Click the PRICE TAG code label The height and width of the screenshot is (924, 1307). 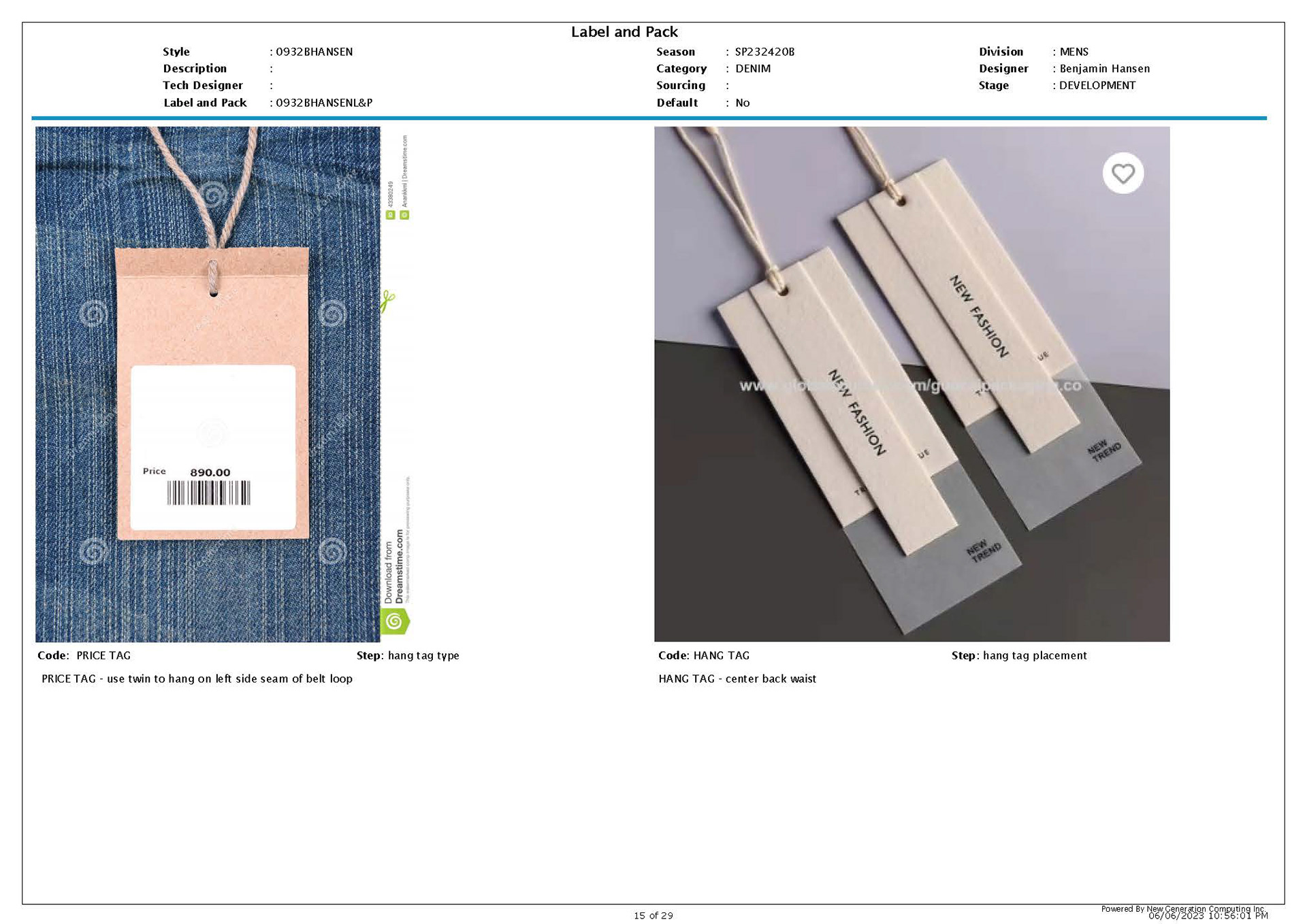click(103, 655)
